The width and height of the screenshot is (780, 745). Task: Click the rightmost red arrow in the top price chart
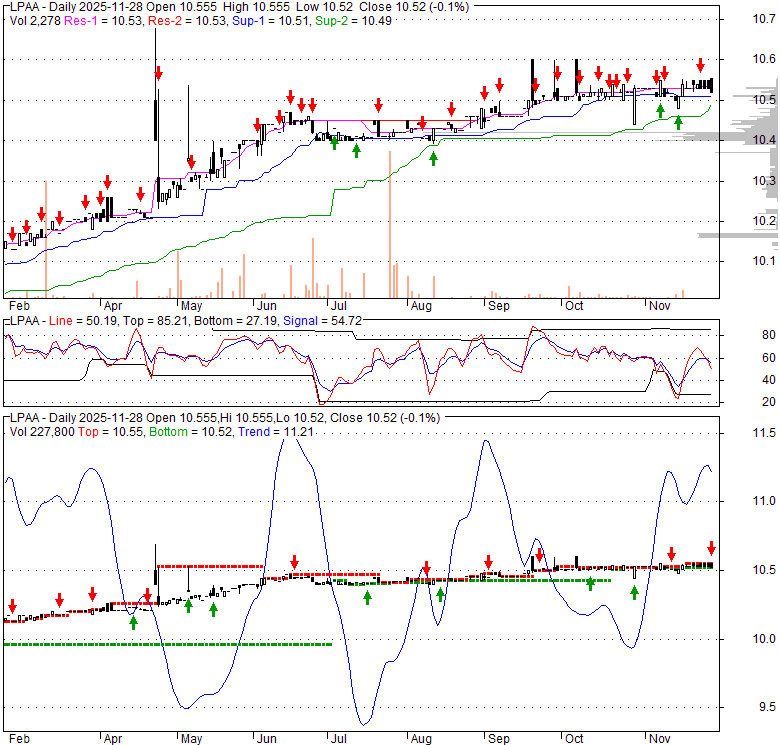[x=701, y=65]
